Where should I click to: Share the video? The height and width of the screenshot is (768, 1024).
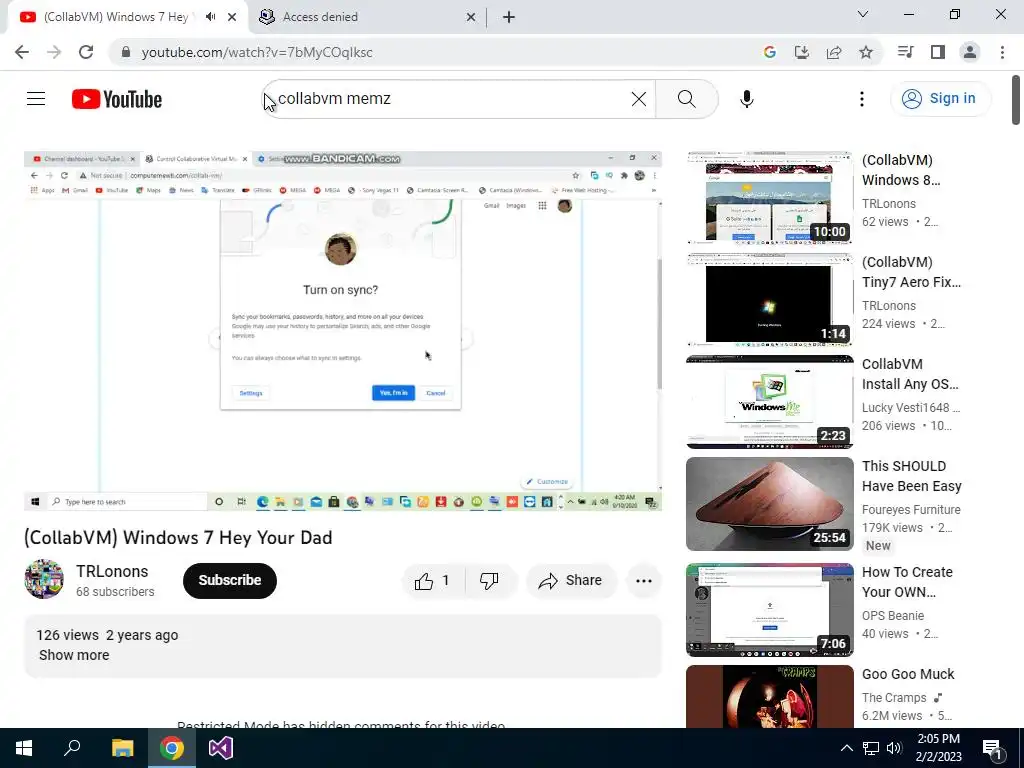[571, 581]
